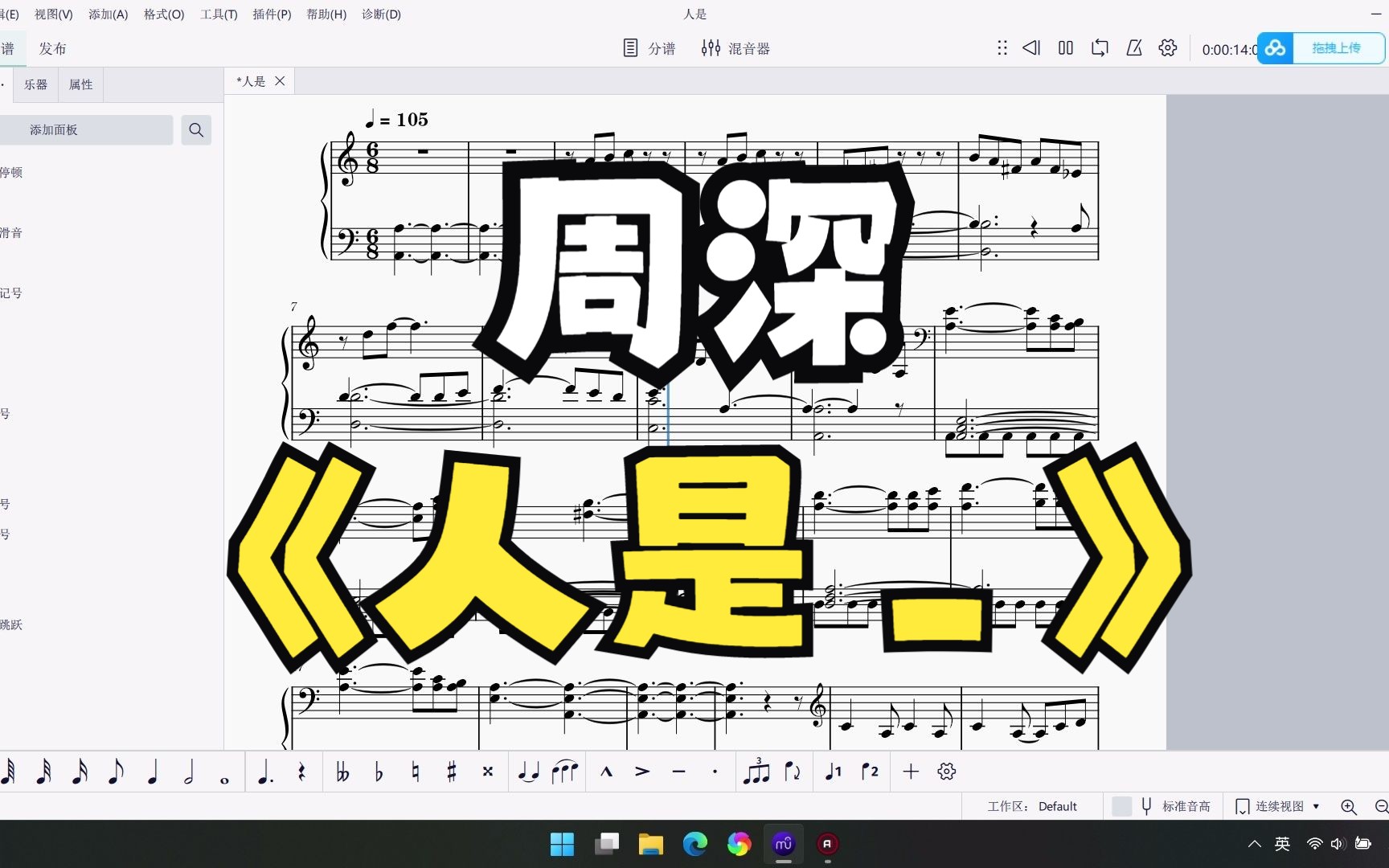Screen dimensions: 1389x868
Task: Open File Explorer from taskbar
Action: (650, 844)
